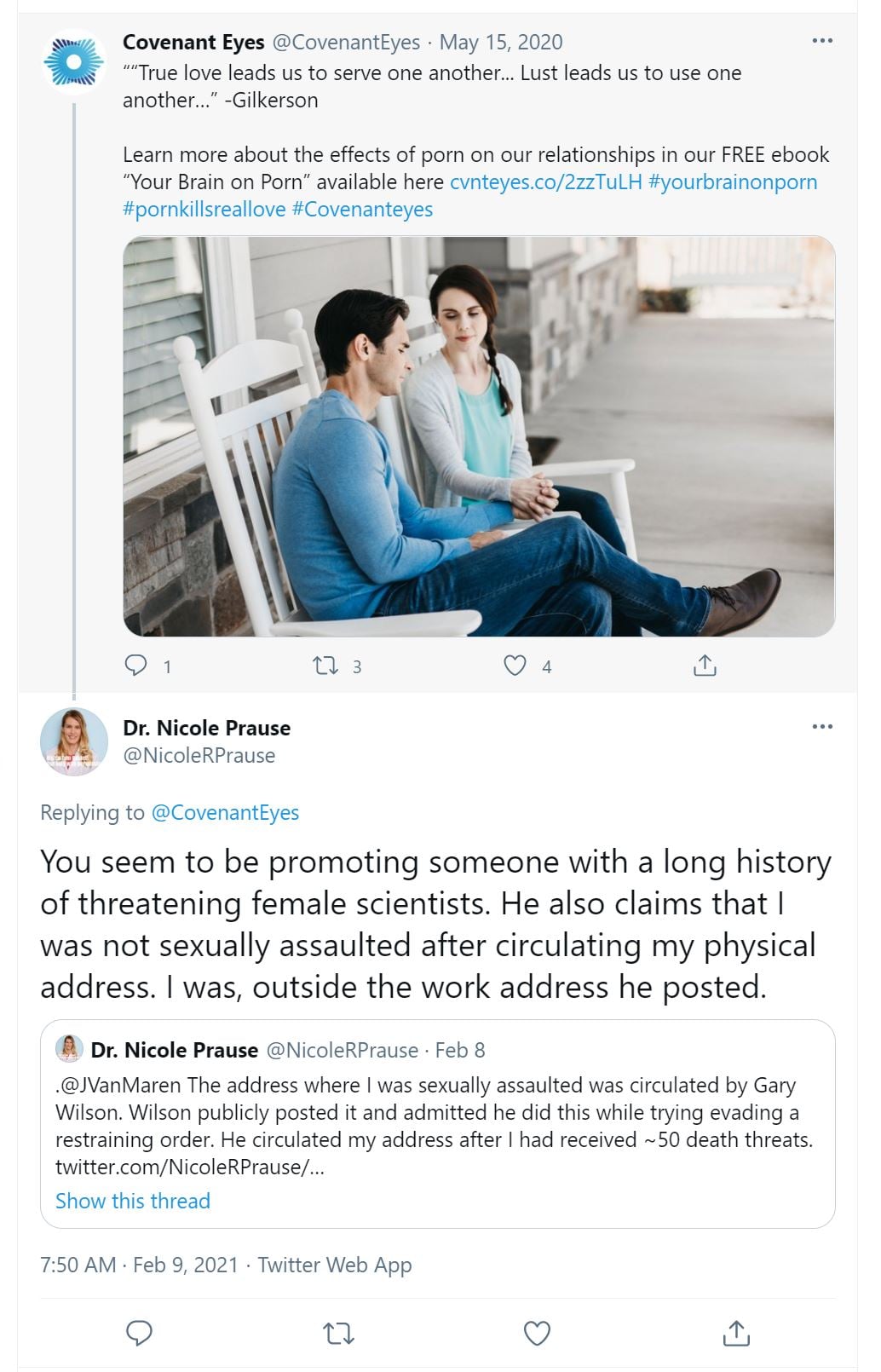
Task: Reply to Dr. Nicole Prause's tweet
Action: click(x=139, y=1333)
